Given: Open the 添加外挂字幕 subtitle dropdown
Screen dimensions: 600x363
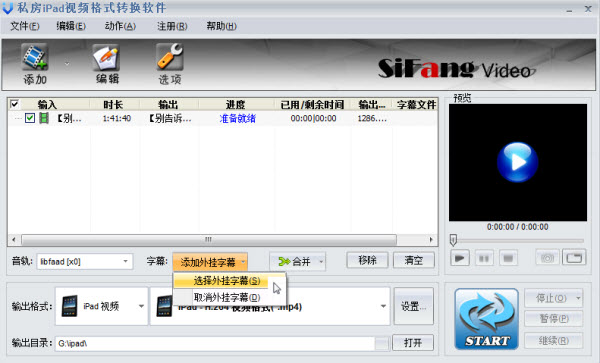Looking at the screenshot, I should point(210,262).
